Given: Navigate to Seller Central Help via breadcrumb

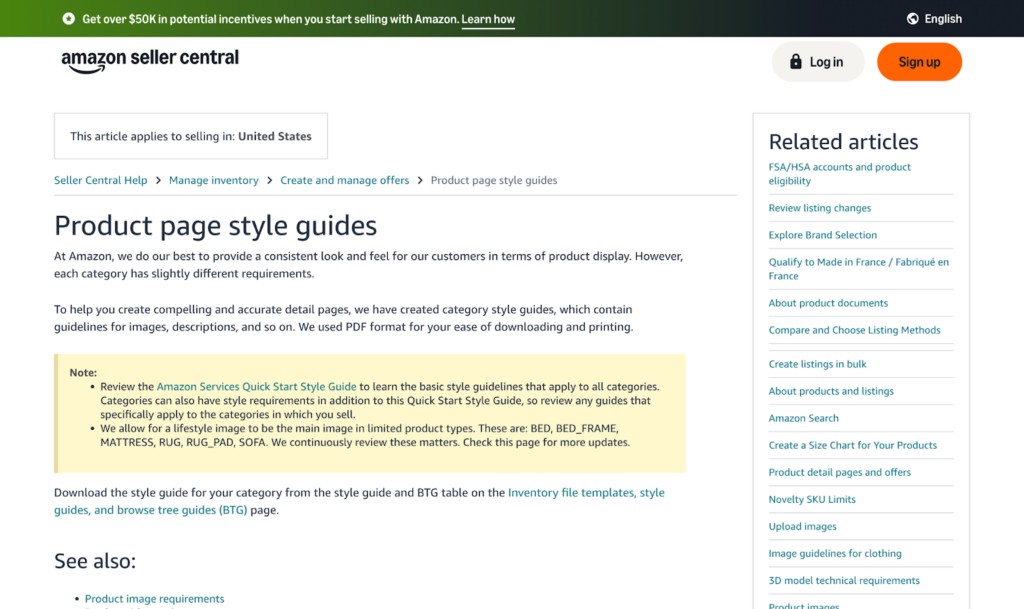Looking at the screenshot, I should coord(100,180).
